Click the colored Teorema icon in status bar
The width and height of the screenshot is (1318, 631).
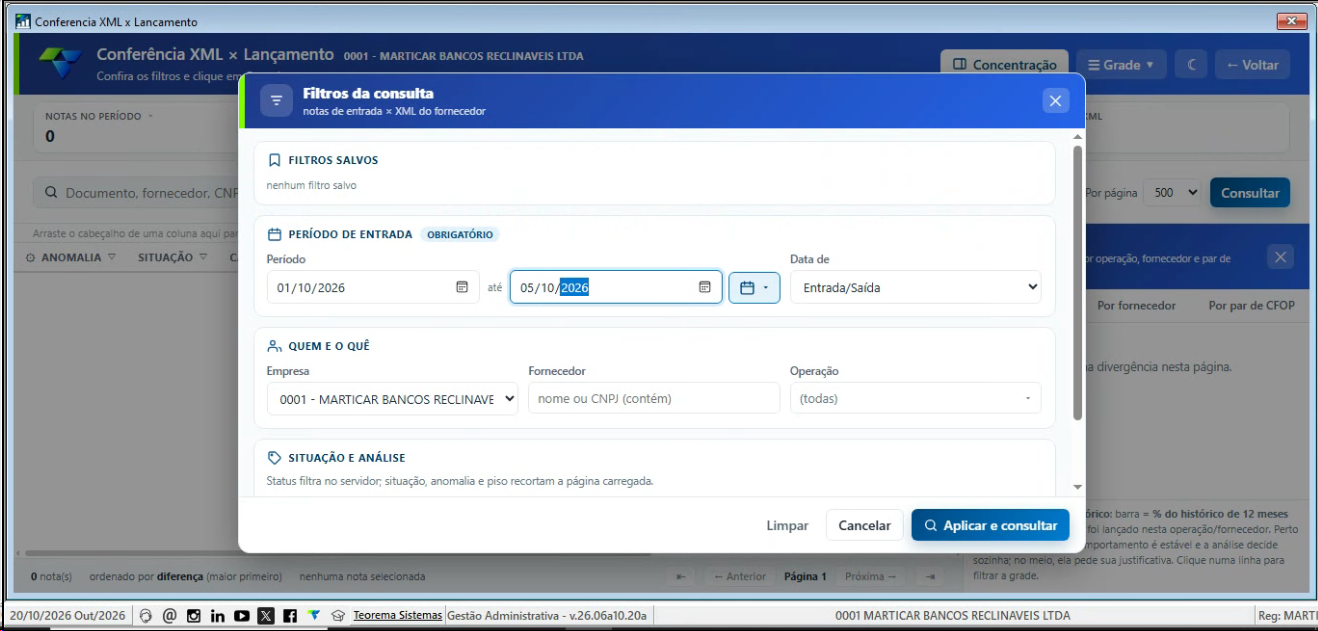(x=314, y=615)
